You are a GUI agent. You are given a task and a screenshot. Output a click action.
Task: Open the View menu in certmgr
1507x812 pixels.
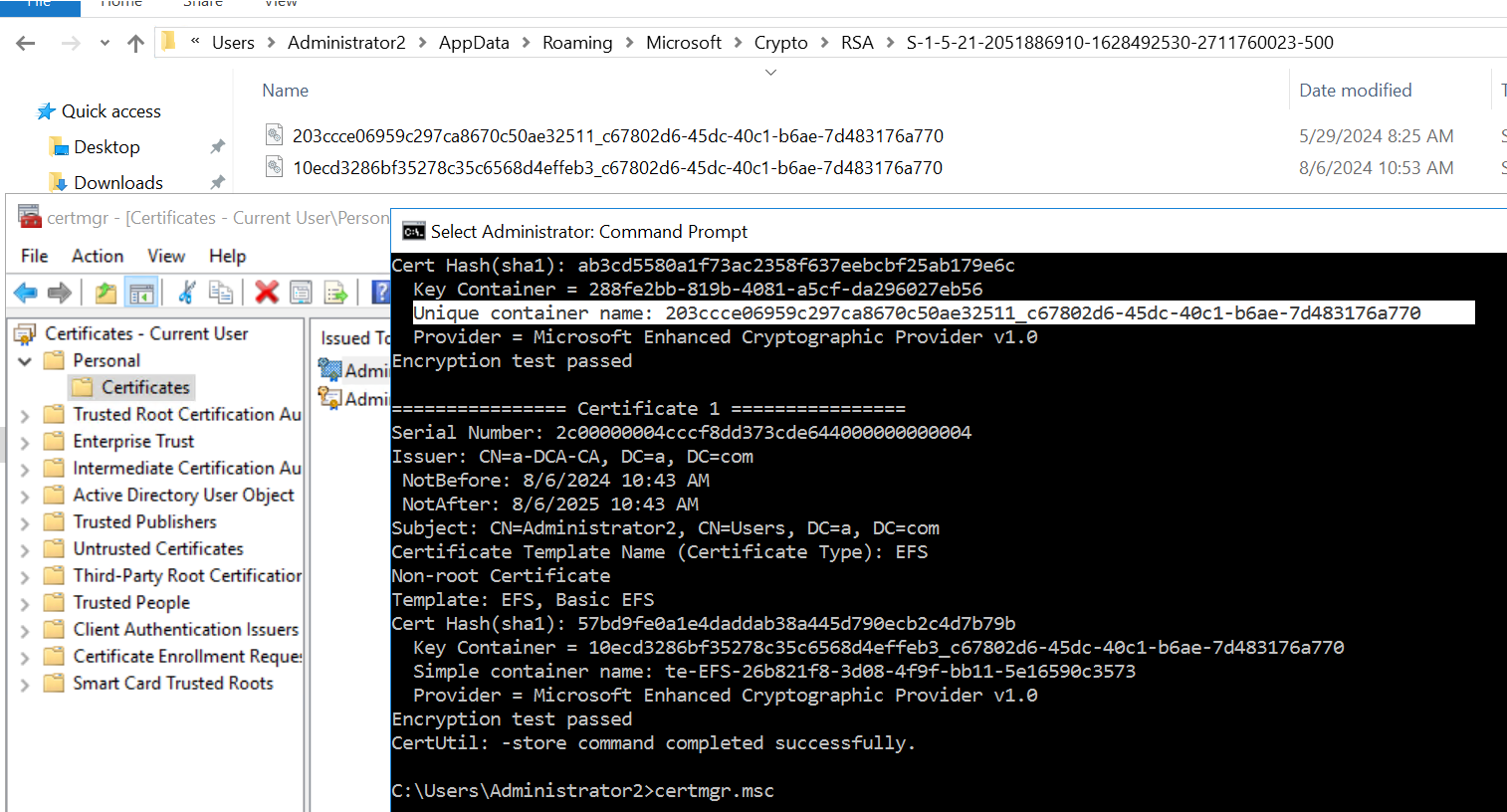click(165, 256)
